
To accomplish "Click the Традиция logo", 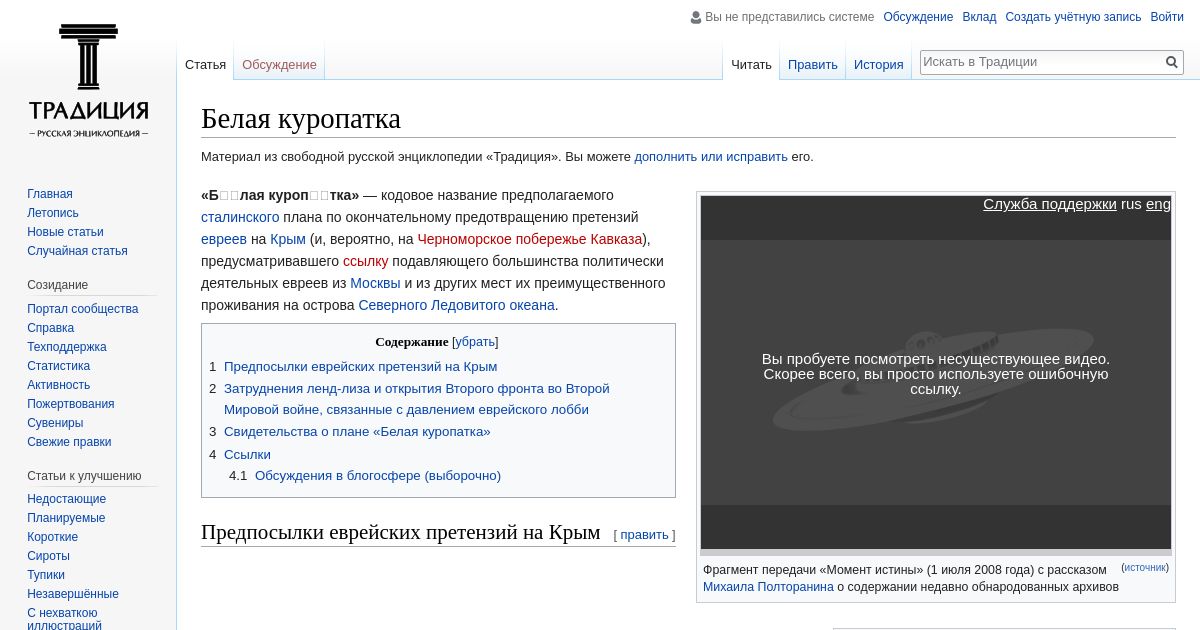I will pyautogui.click(x=88, y=80).
